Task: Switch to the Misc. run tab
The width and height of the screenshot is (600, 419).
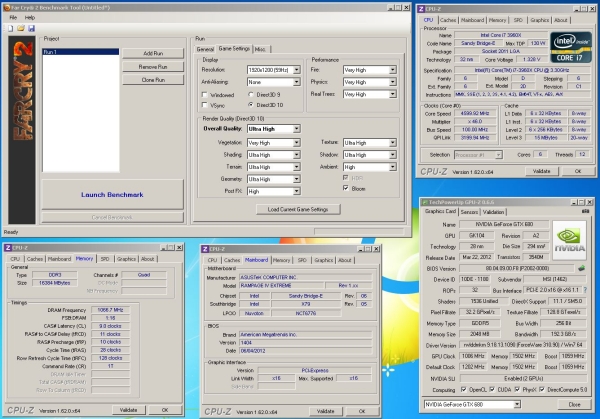Action: tap(261, 49)
